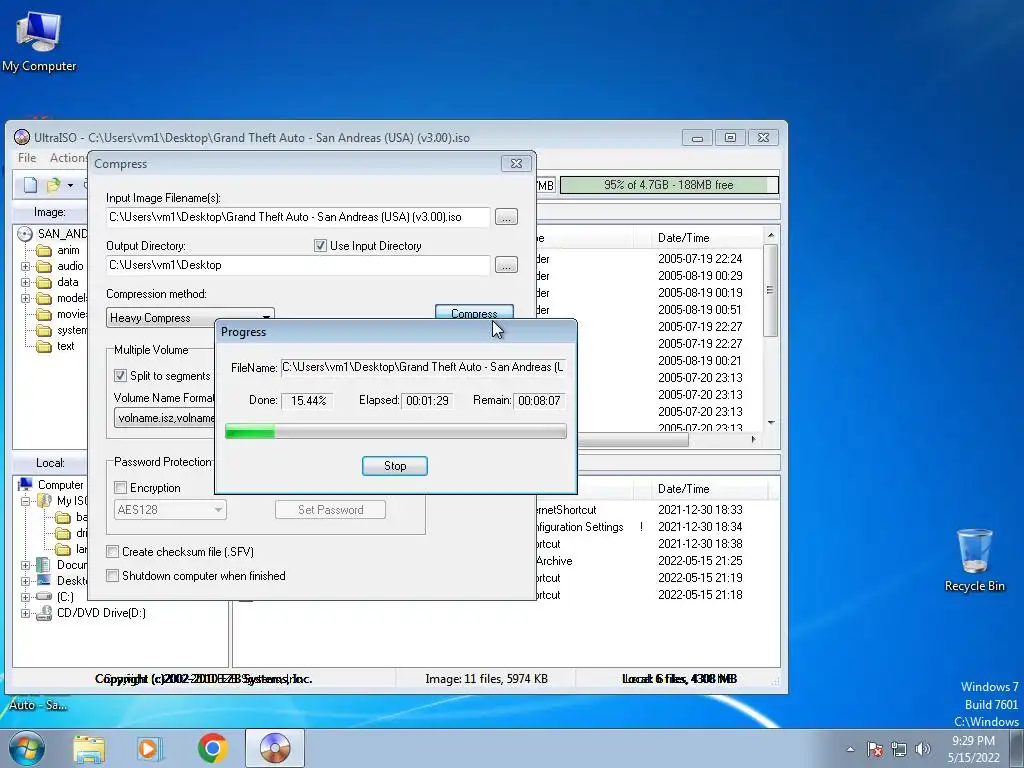1024x768 pixels.
Task: Open Action Center flag tray icon
Action: [x=875, y=749]
